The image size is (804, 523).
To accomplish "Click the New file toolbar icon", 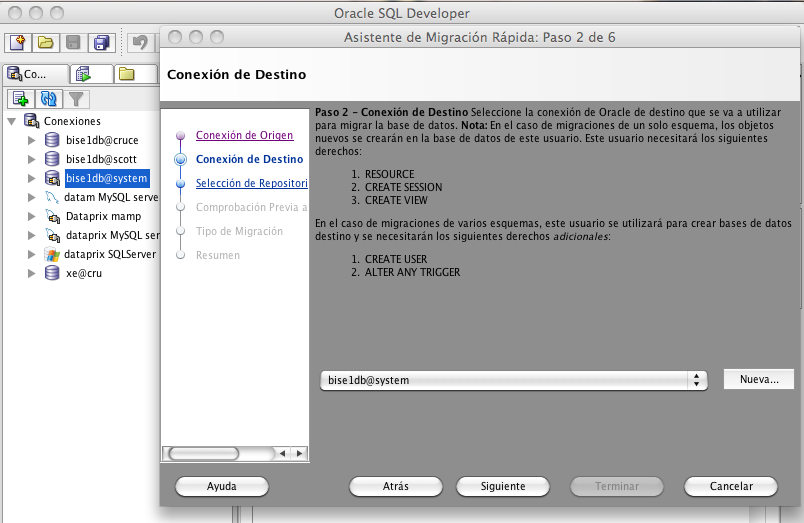I will tap(17, 43).
